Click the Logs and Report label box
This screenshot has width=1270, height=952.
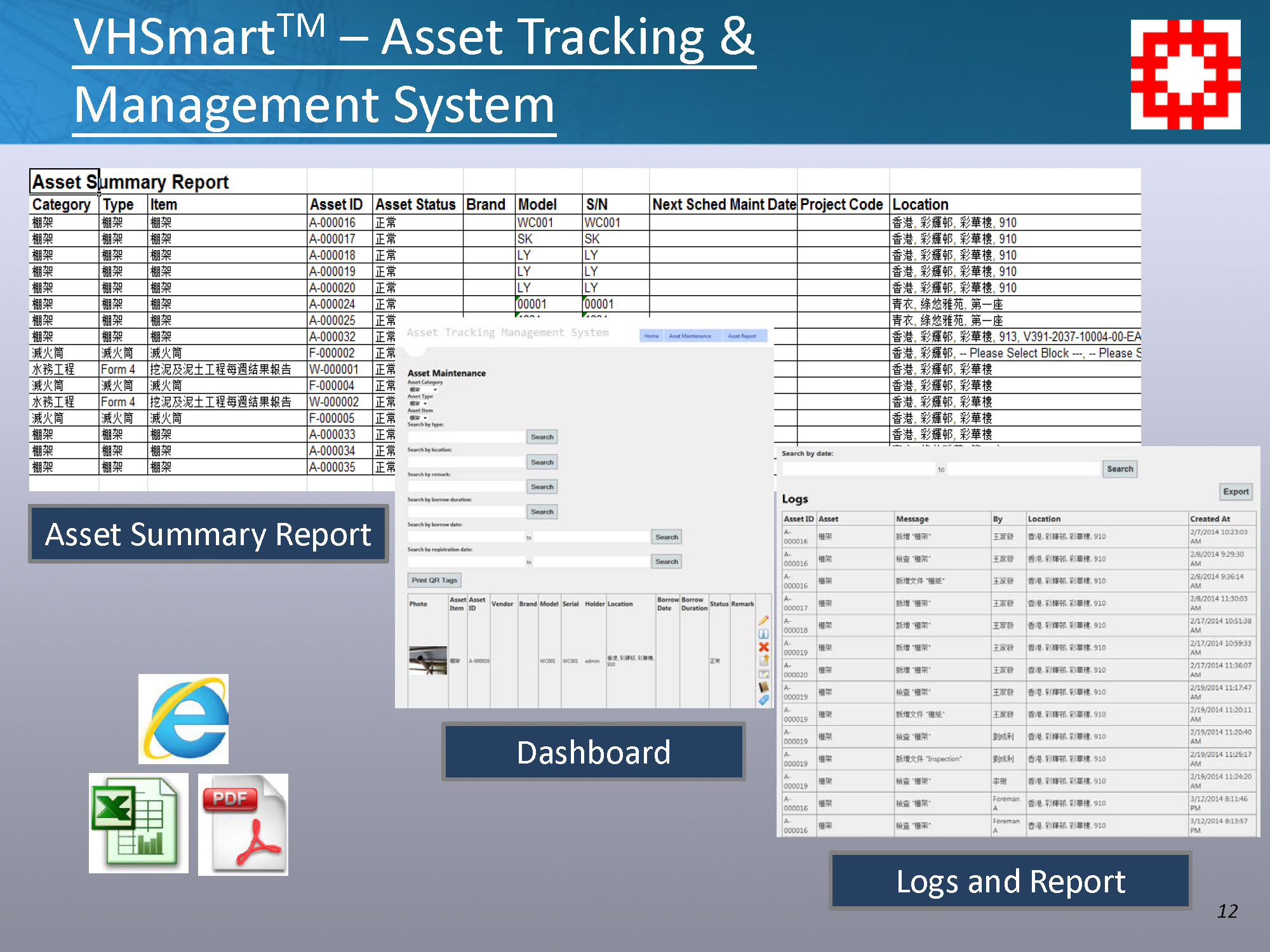(x=1010, y=881)
